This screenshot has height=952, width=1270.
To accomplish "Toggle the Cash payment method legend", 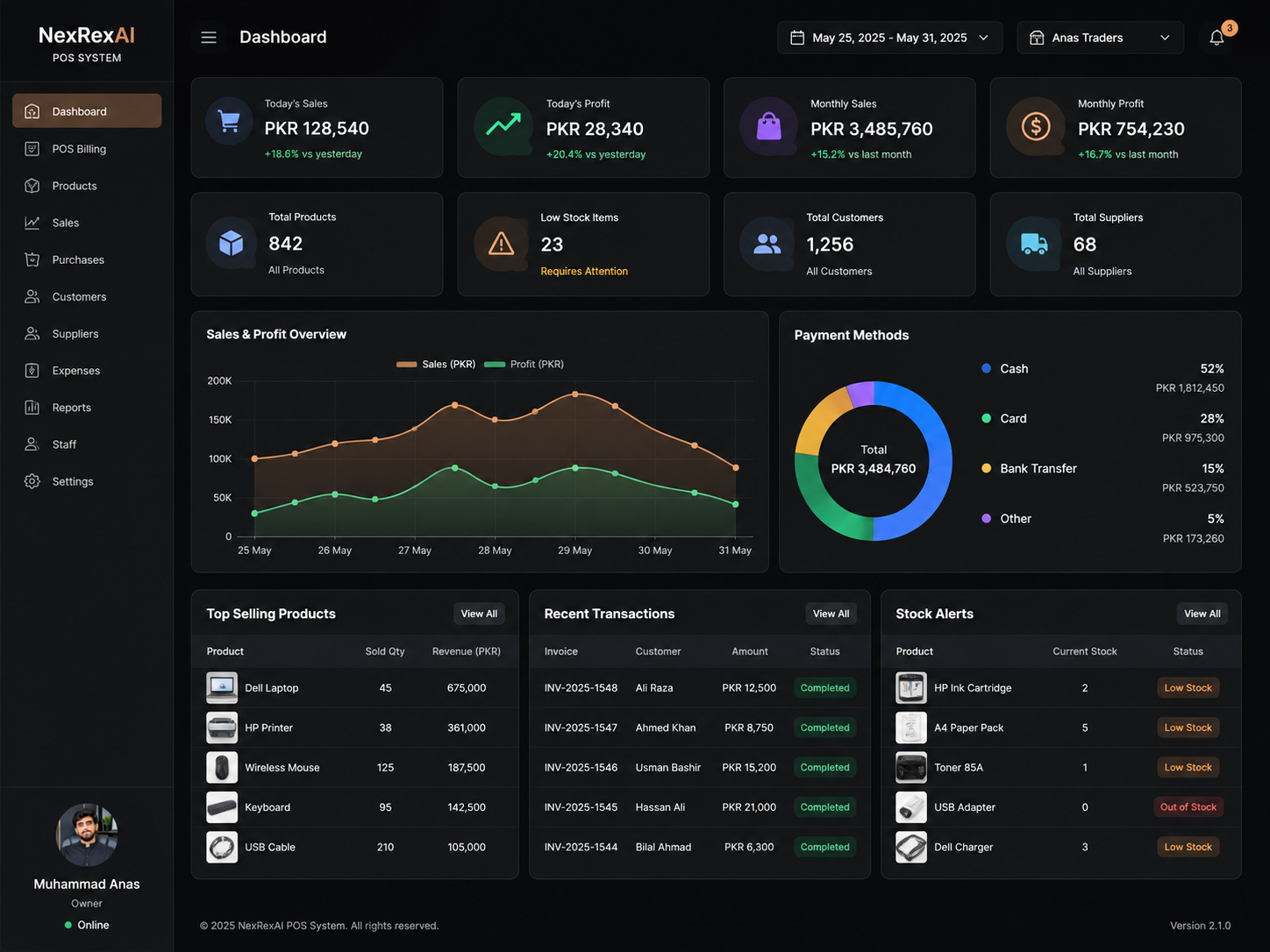I will [1005, 369].
